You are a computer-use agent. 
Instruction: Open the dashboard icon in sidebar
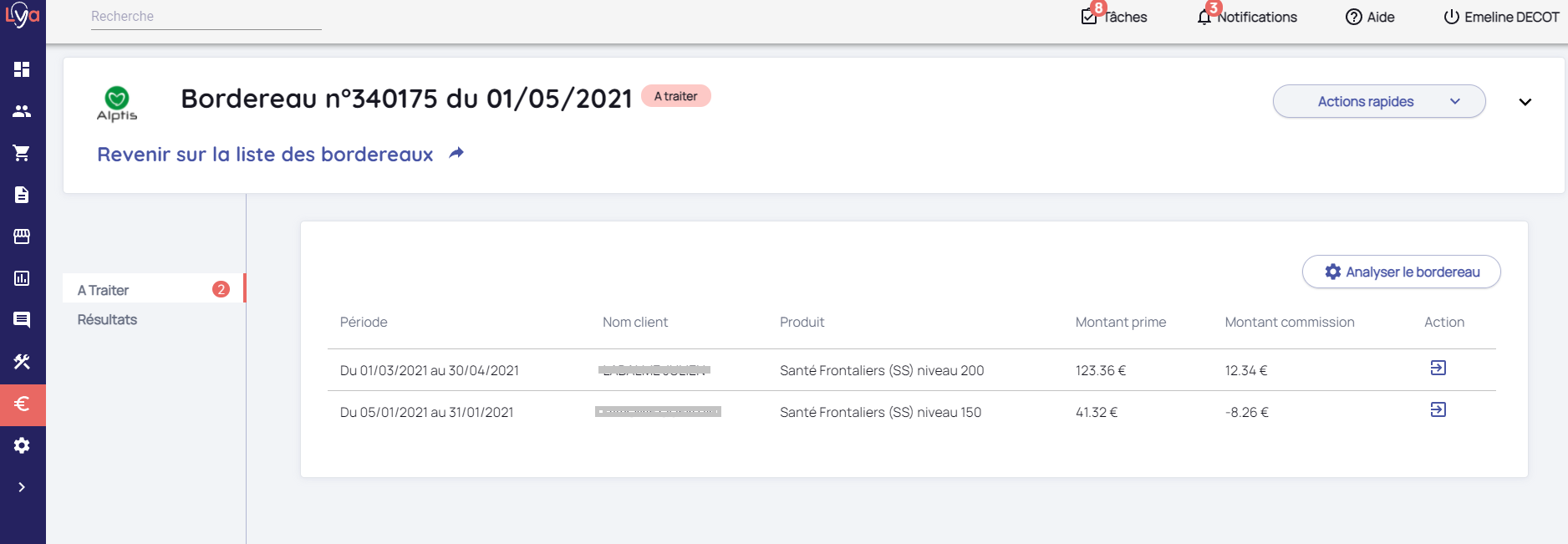pos(22,69)
